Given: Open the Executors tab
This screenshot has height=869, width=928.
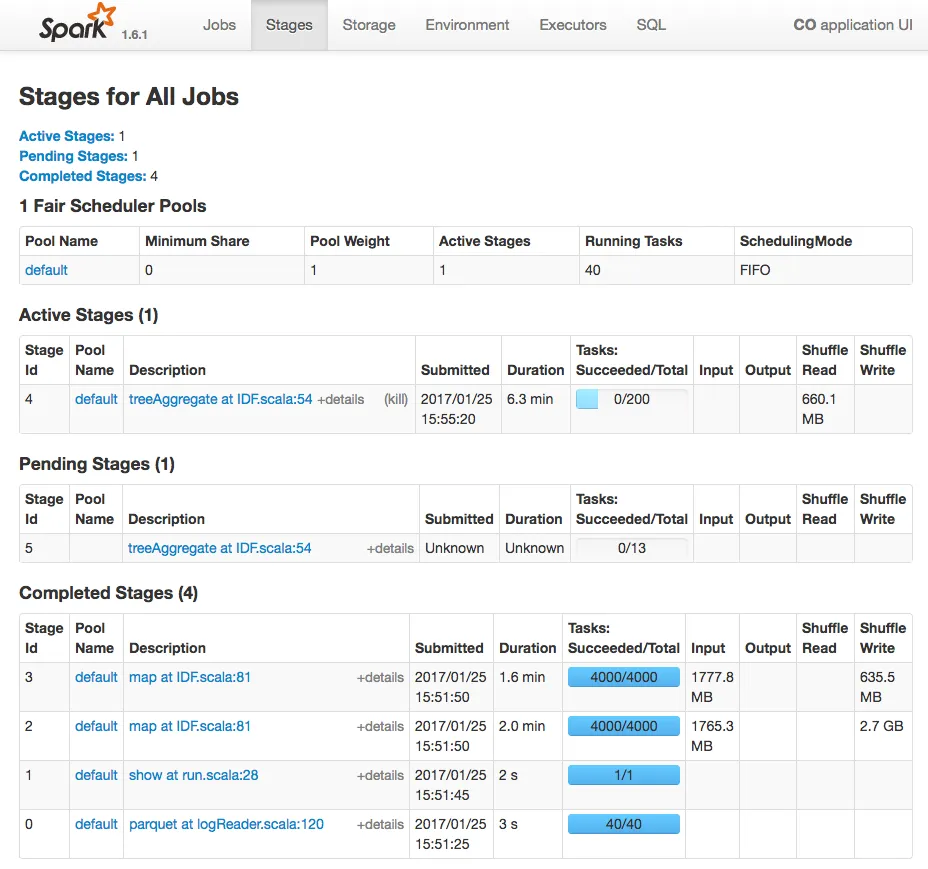Looking at the screenshot, I should click(572, 25).
